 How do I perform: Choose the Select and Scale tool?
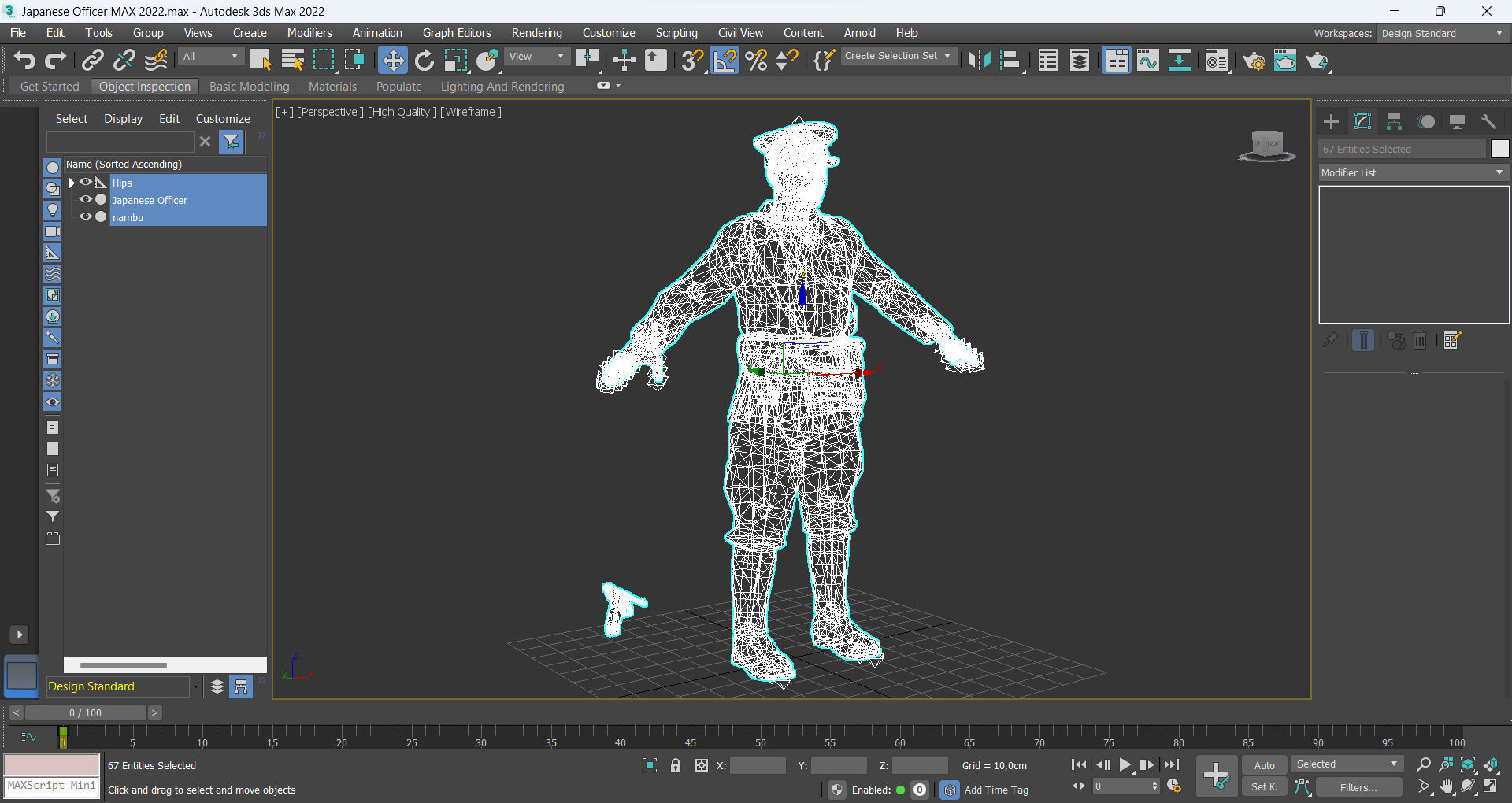click(x=456, y=61)
